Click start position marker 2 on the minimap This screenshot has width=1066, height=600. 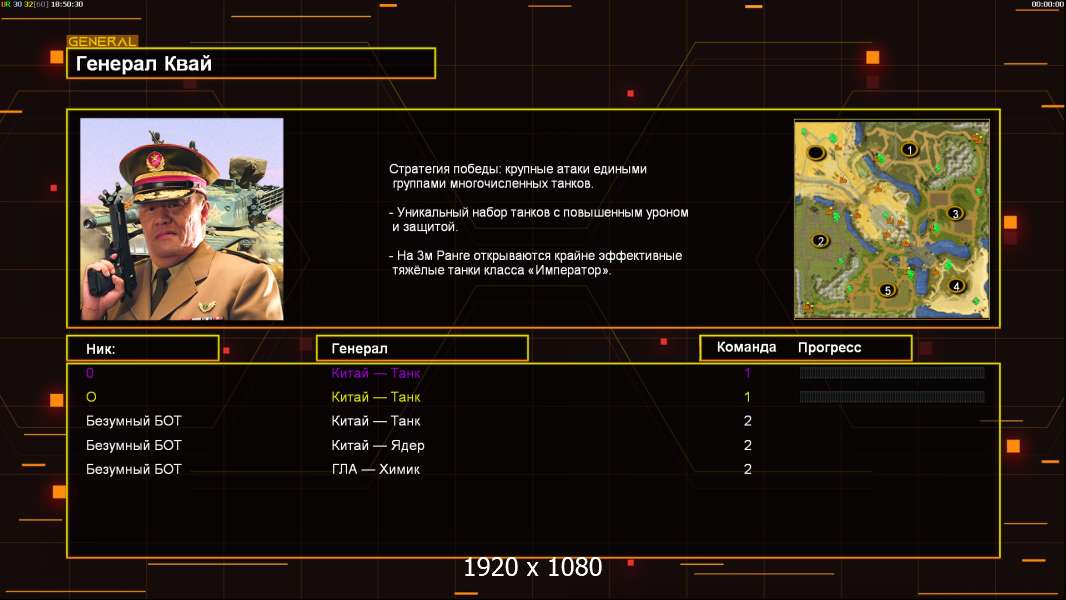pos(821,241)
